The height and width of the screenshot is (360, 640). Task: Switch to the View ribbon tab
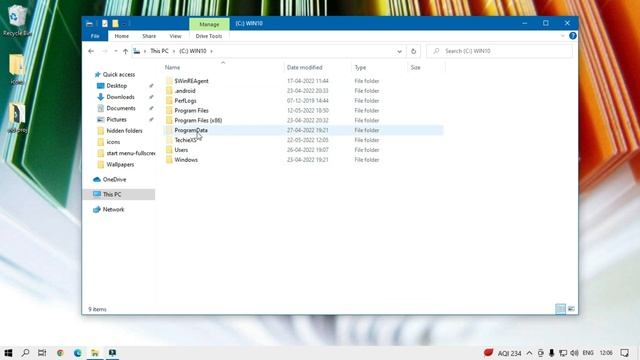point(176,36)
